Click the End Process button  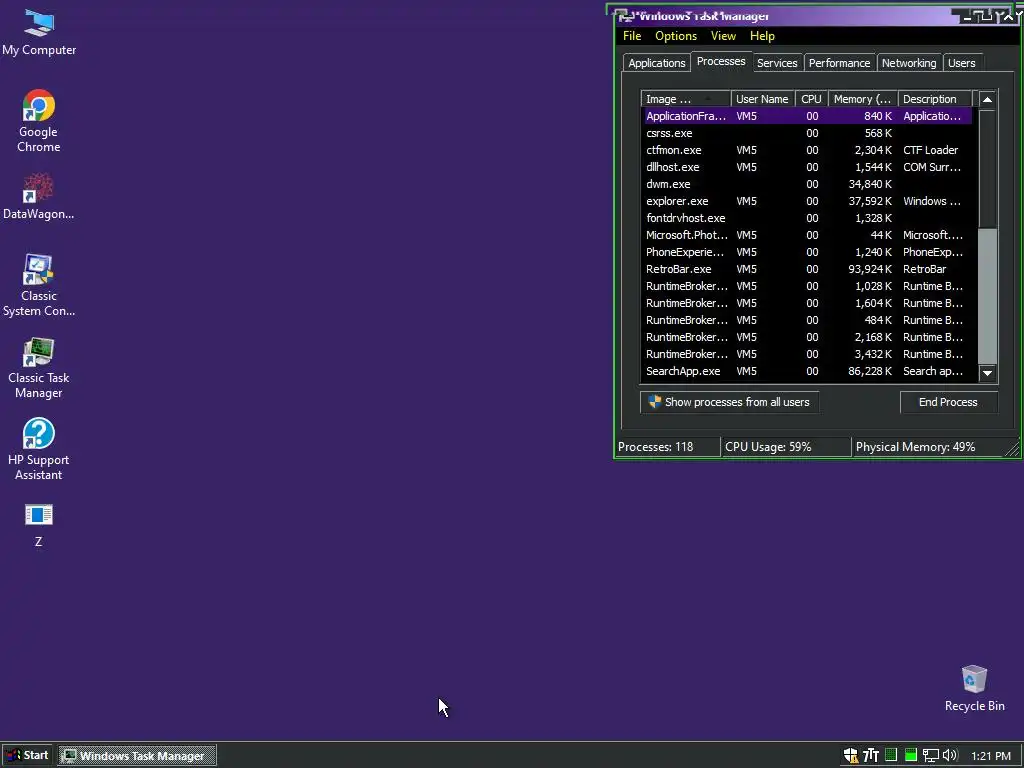[948, 402]
